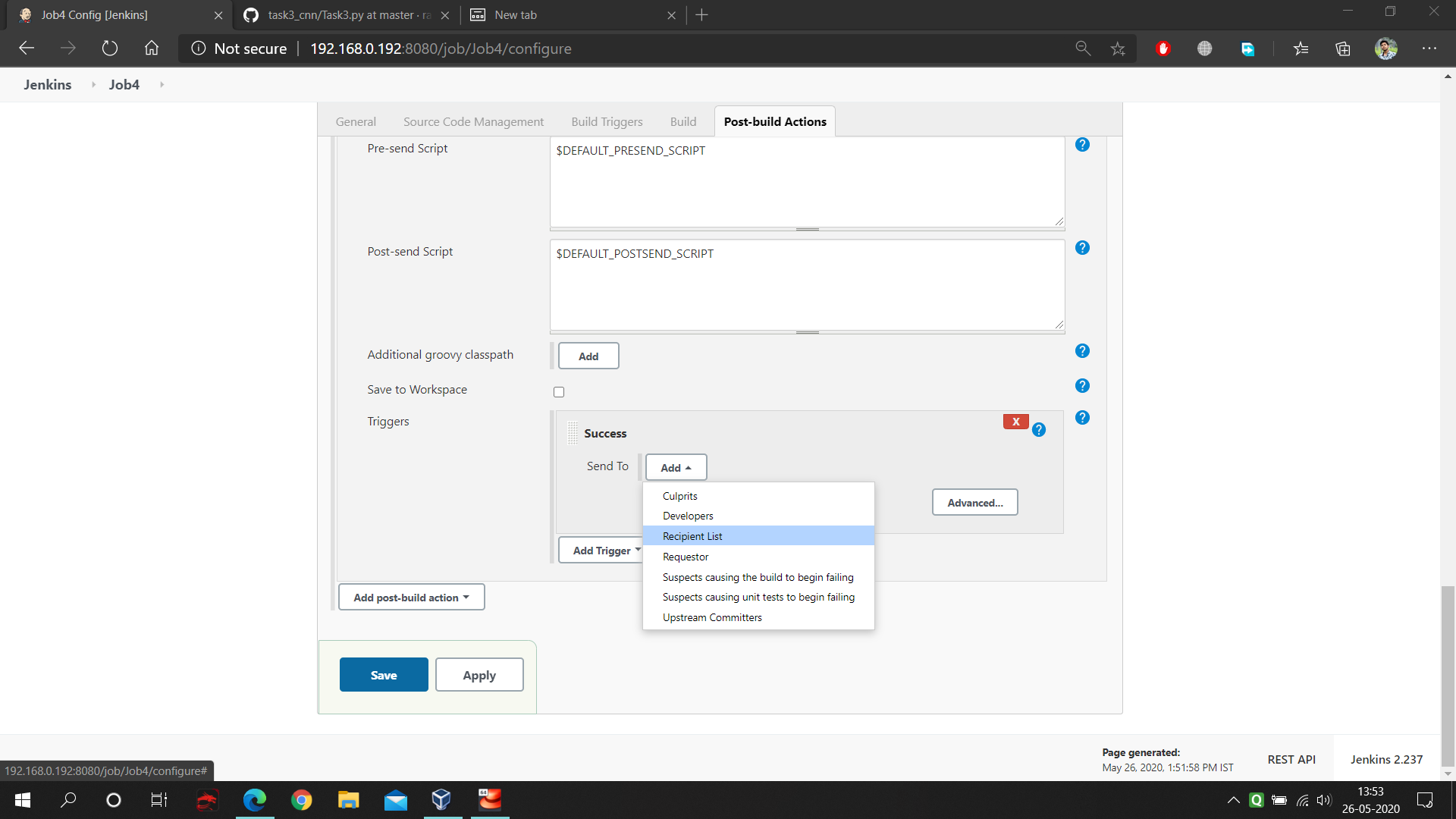Click the Advanced... button
The height and width of the screenshot is (819, 1456).
tap(974, 503)
